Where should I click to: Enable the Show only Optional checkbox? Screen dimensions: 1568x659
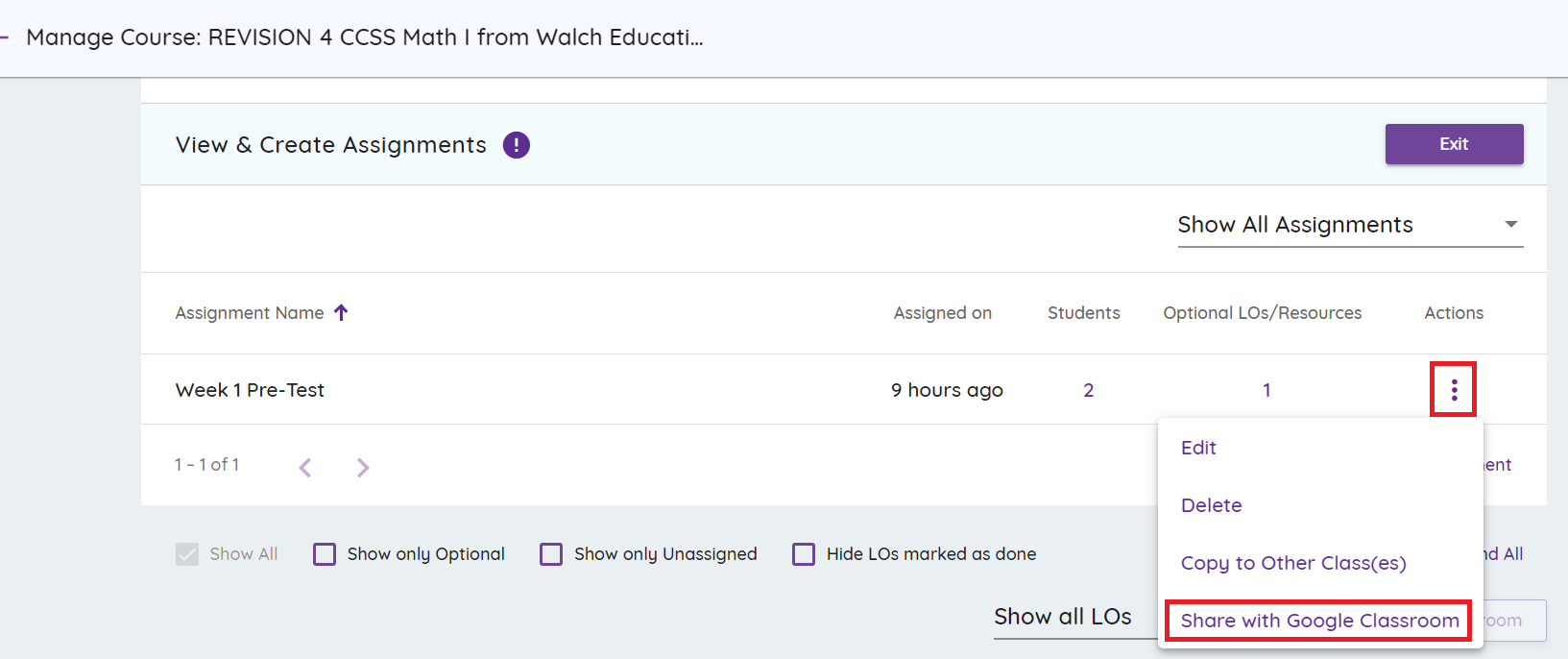pyautogui.click(x=325, y=554)
